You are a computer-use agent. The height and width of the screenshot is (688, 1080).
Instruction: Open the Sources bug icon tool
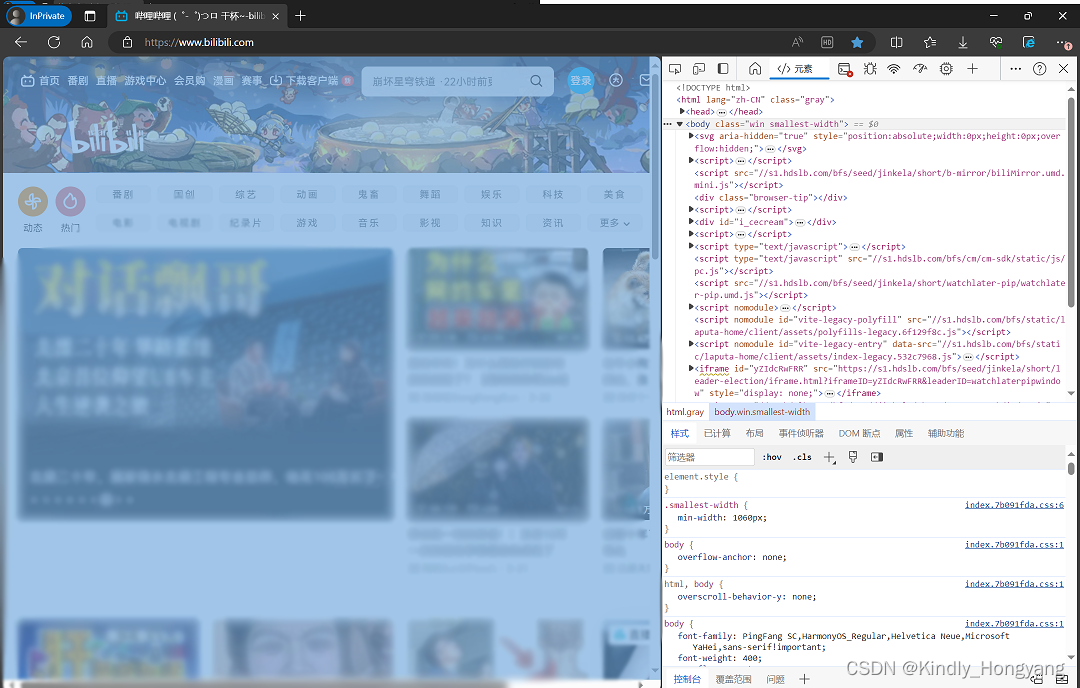click(870, 69)
